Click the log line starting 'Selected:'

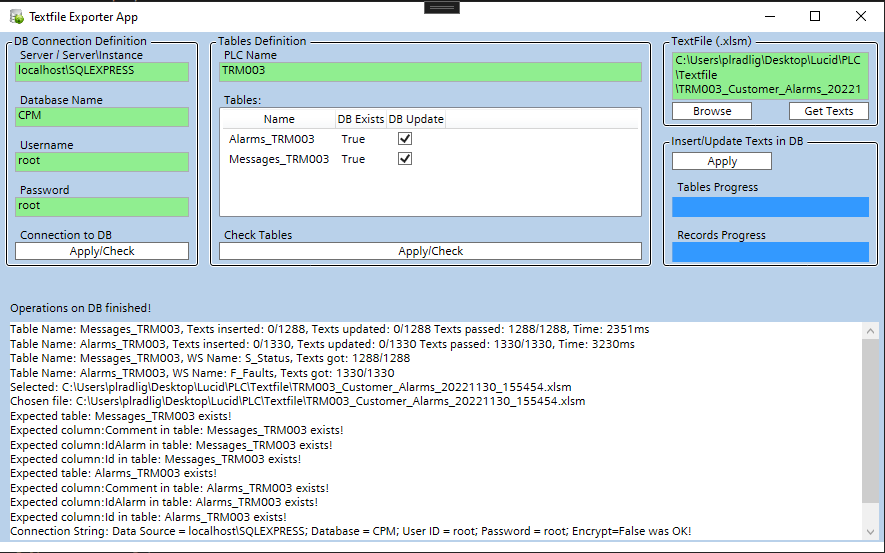(x=291, y=387)
